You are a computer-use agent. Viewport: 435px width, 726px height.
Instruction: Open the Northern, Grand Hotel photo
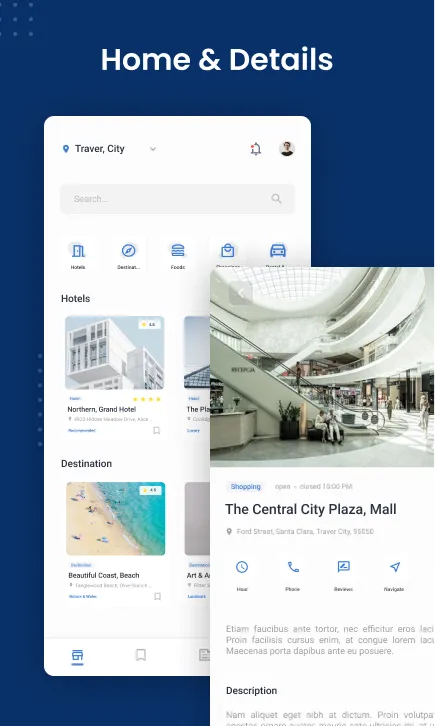pyautogui.click(x=115, y=352)
